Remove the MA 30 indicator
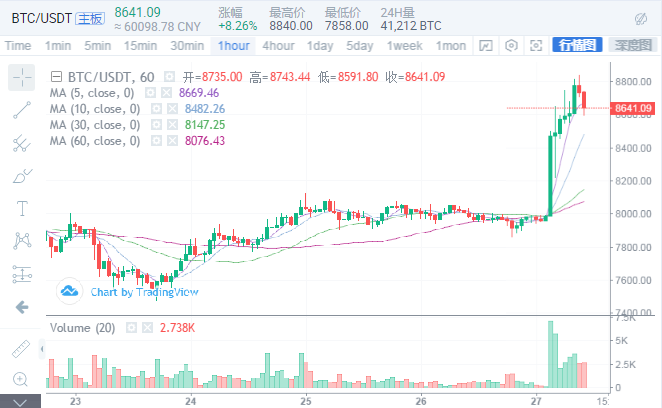 172,125
